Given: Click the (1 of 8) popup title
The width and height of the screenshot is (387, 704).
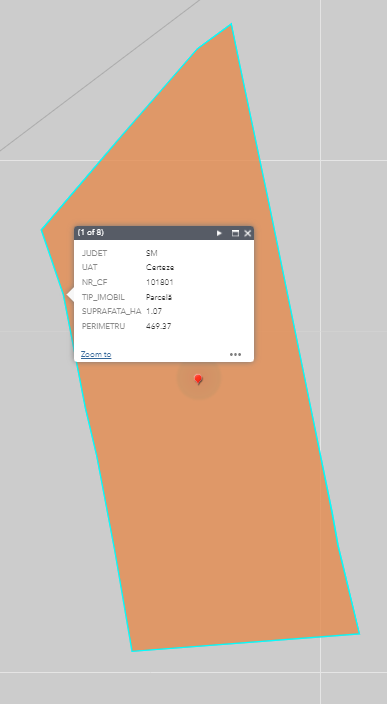Looking at the screenshot, I should click(x=91, y=232).
